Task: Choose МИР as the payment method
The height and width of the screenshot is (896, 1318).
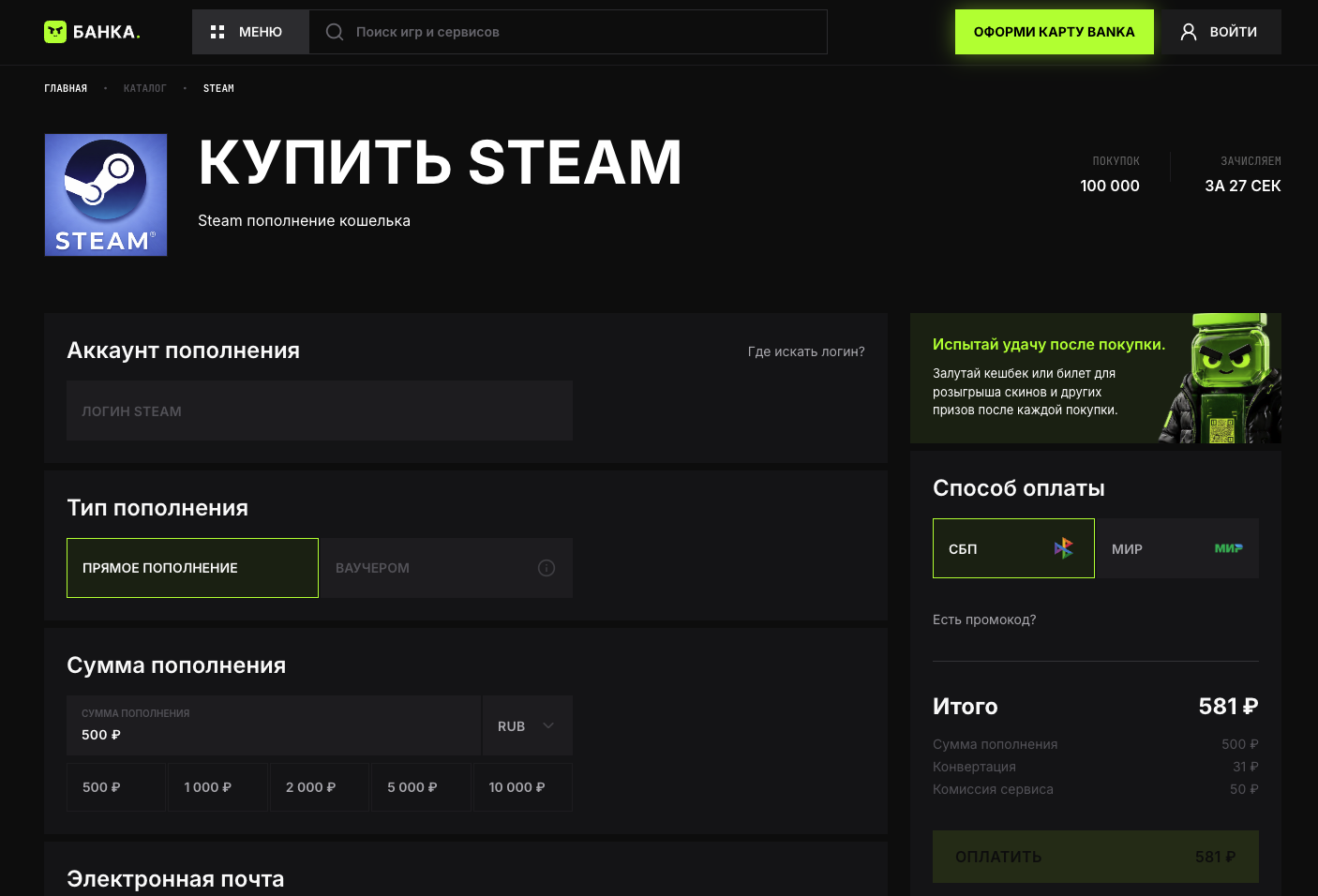Action: click(x=1177, y=548)
